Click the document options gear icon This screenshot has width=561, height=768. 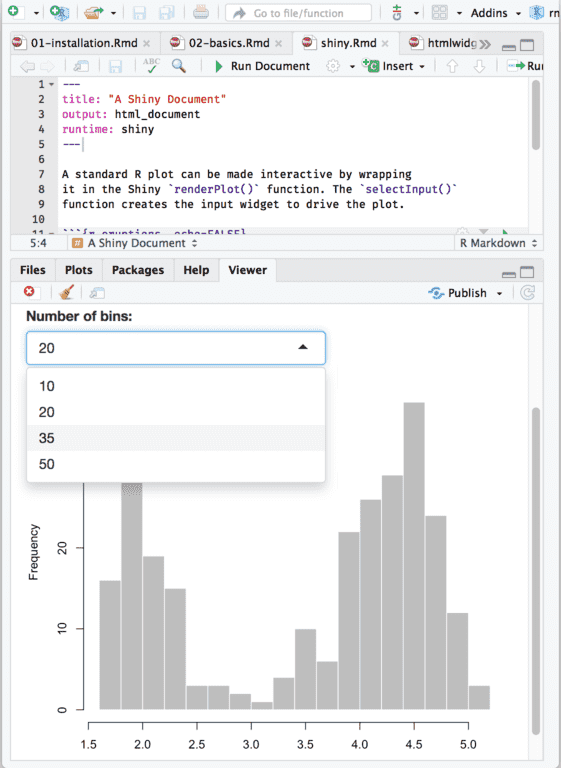click(x=333, y=66)
